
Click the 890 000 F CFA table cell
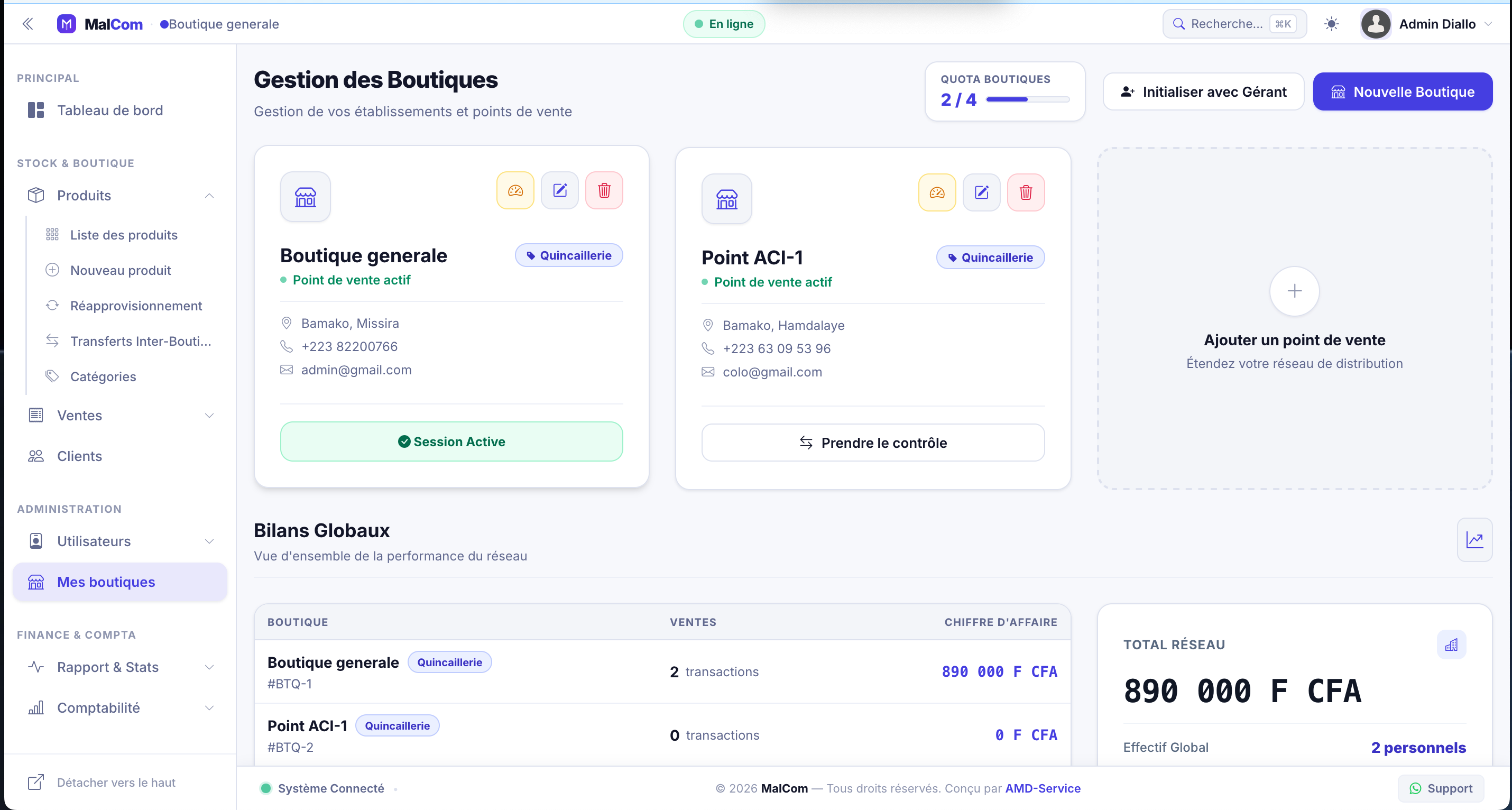click(999, 671)
